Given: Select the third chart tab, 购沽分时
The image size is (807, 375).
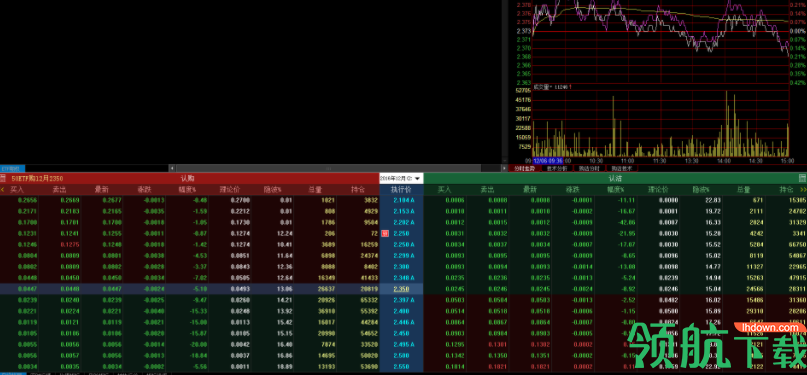Looking at the screenshot, I should coord(589,168).
